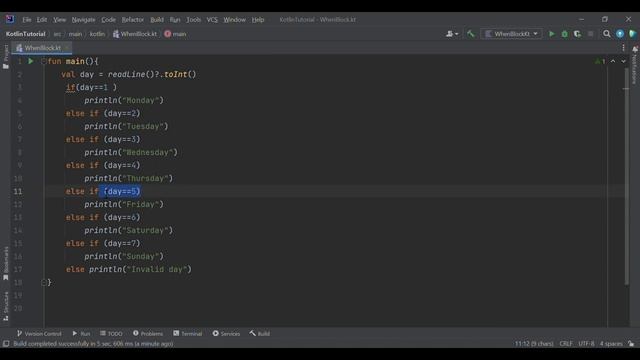Open the Problems tool window tab
640x360 pixels.
pos(147,333)
